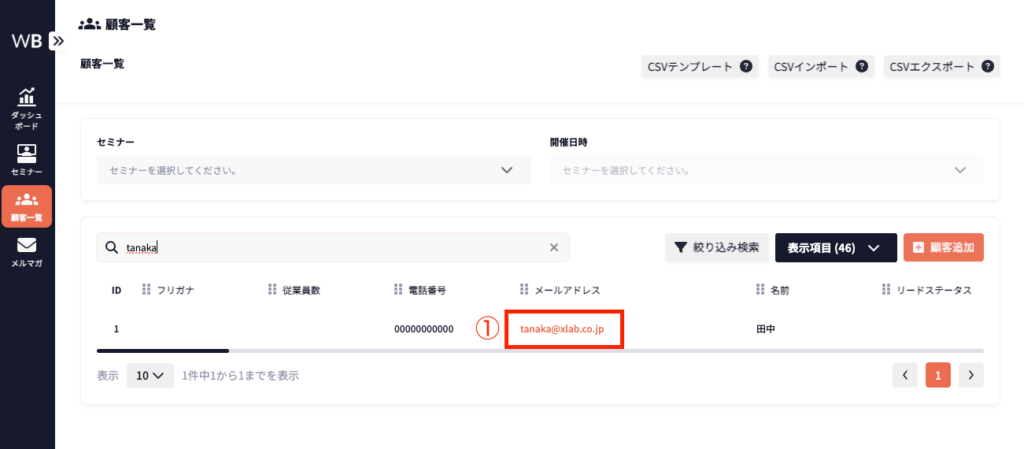Open the mail magazine sidebar icon

tap(26, 251)
